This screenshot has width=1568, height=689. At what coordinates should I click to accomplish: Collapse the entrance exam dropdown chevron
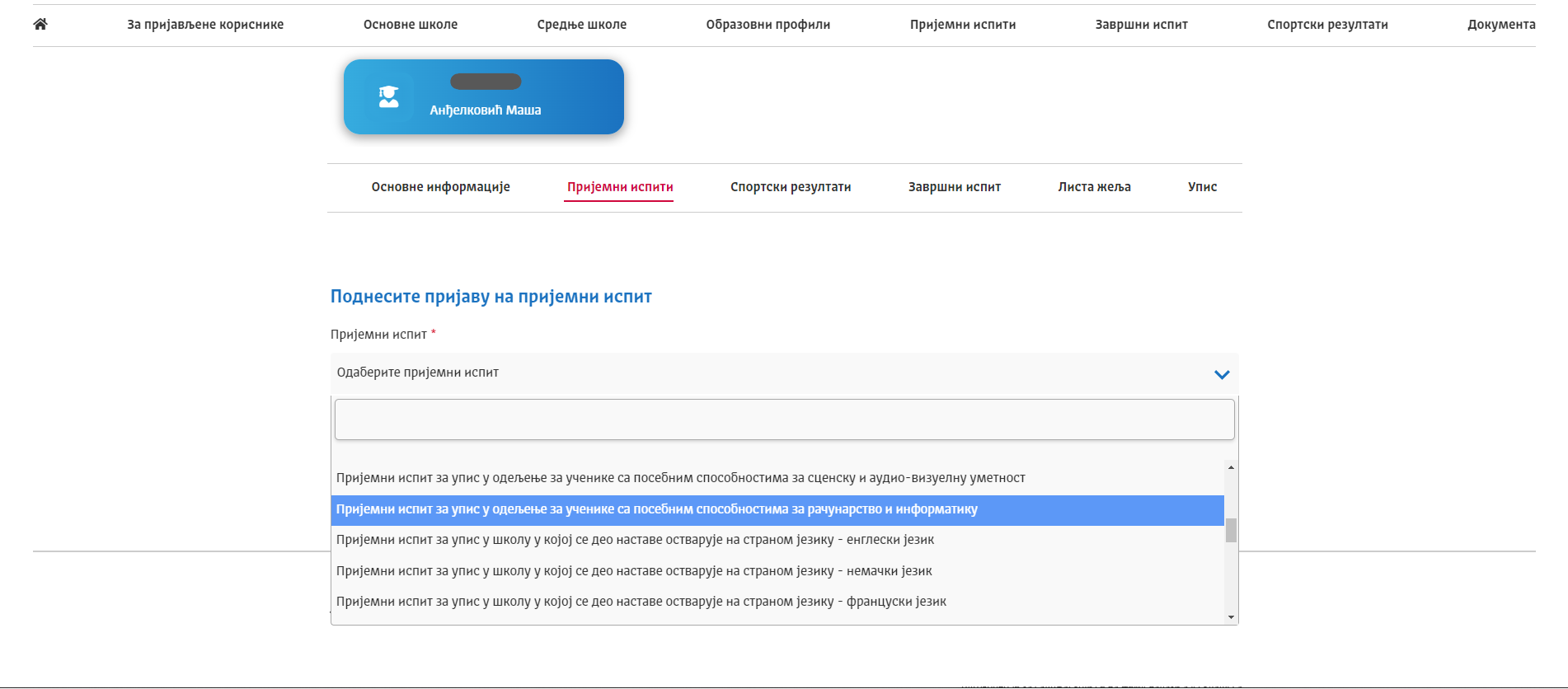point(1222,374)
